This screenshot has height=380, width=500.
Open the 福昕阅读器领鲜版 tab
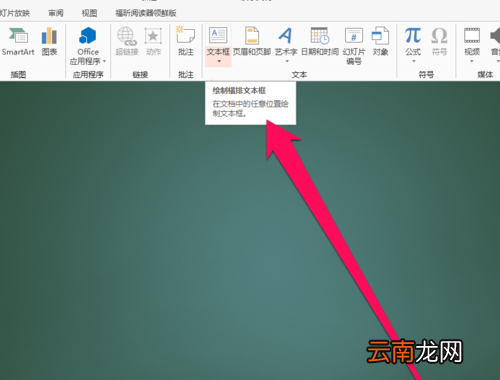(x=146, y=13)
